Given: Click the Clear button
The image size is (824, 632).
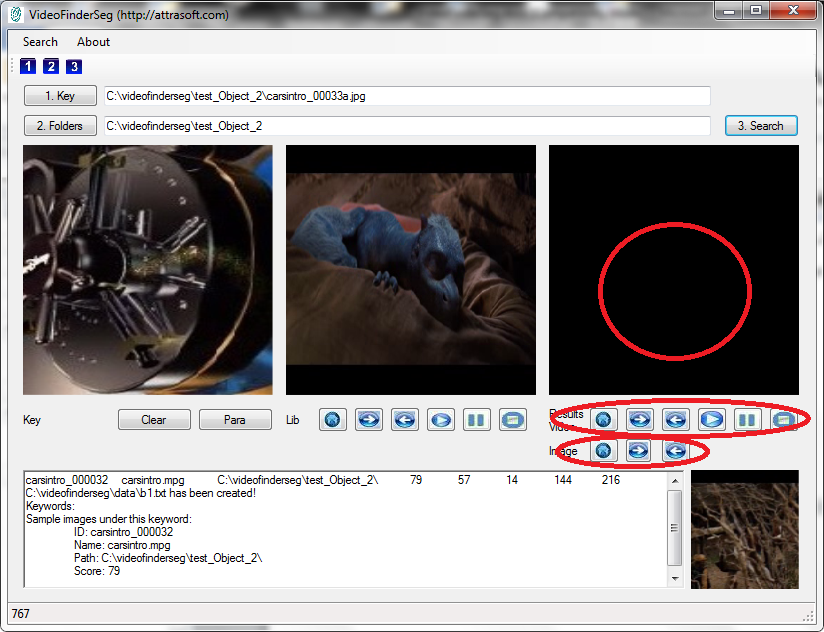Looking at the screenshot, I should tap(154, 420).
